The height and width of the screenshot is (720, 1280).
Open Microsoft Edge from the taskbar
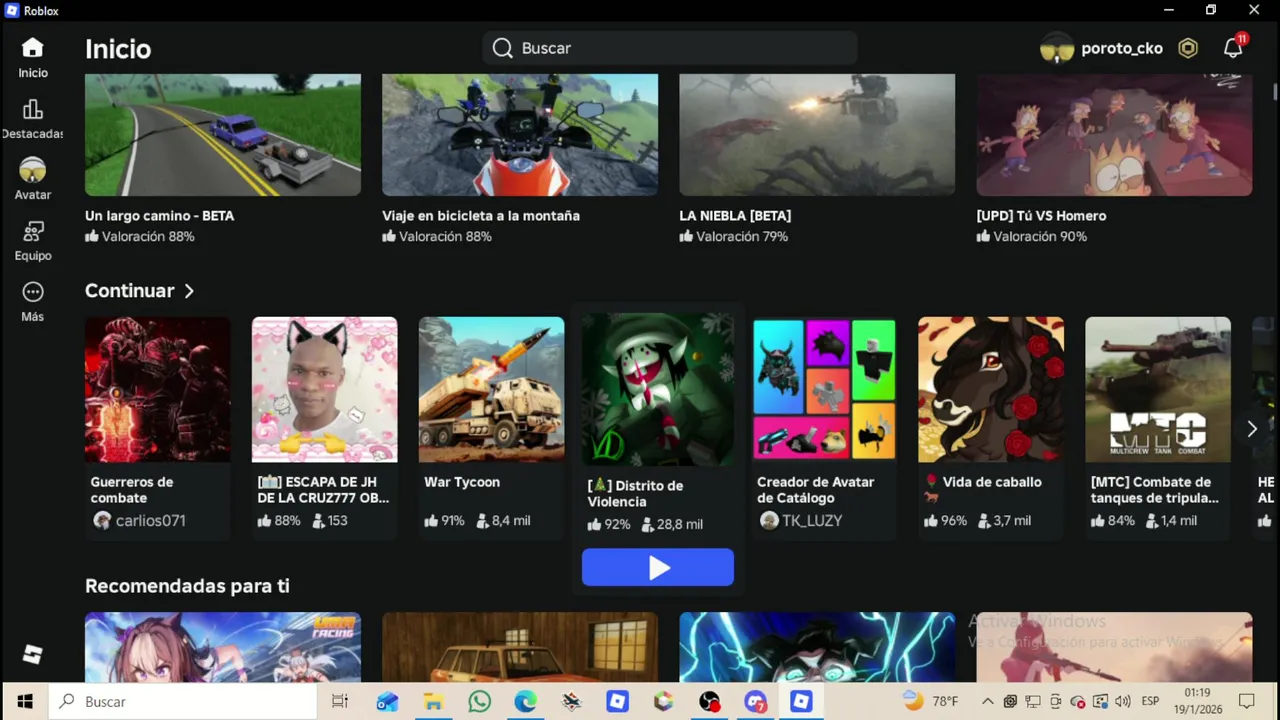tap(526, 701)
